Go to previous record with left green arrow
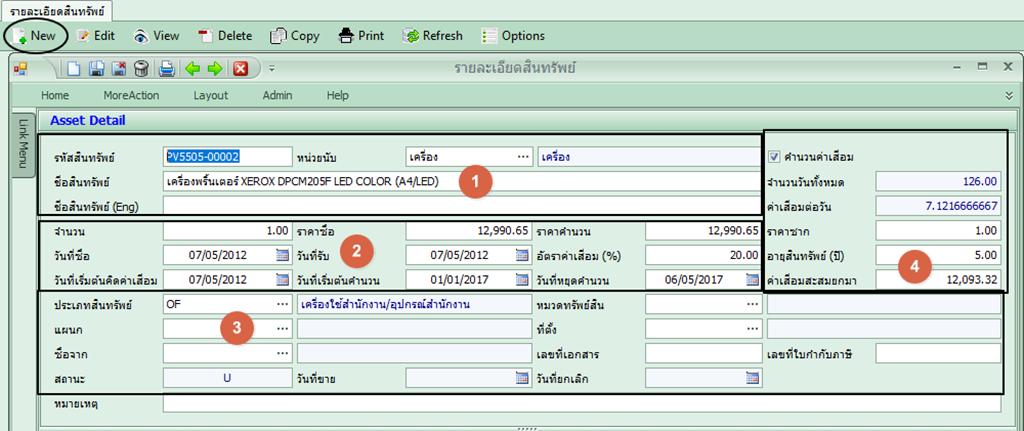The width and height of the screenshot is (1024, 431). [x=193, y=69]
